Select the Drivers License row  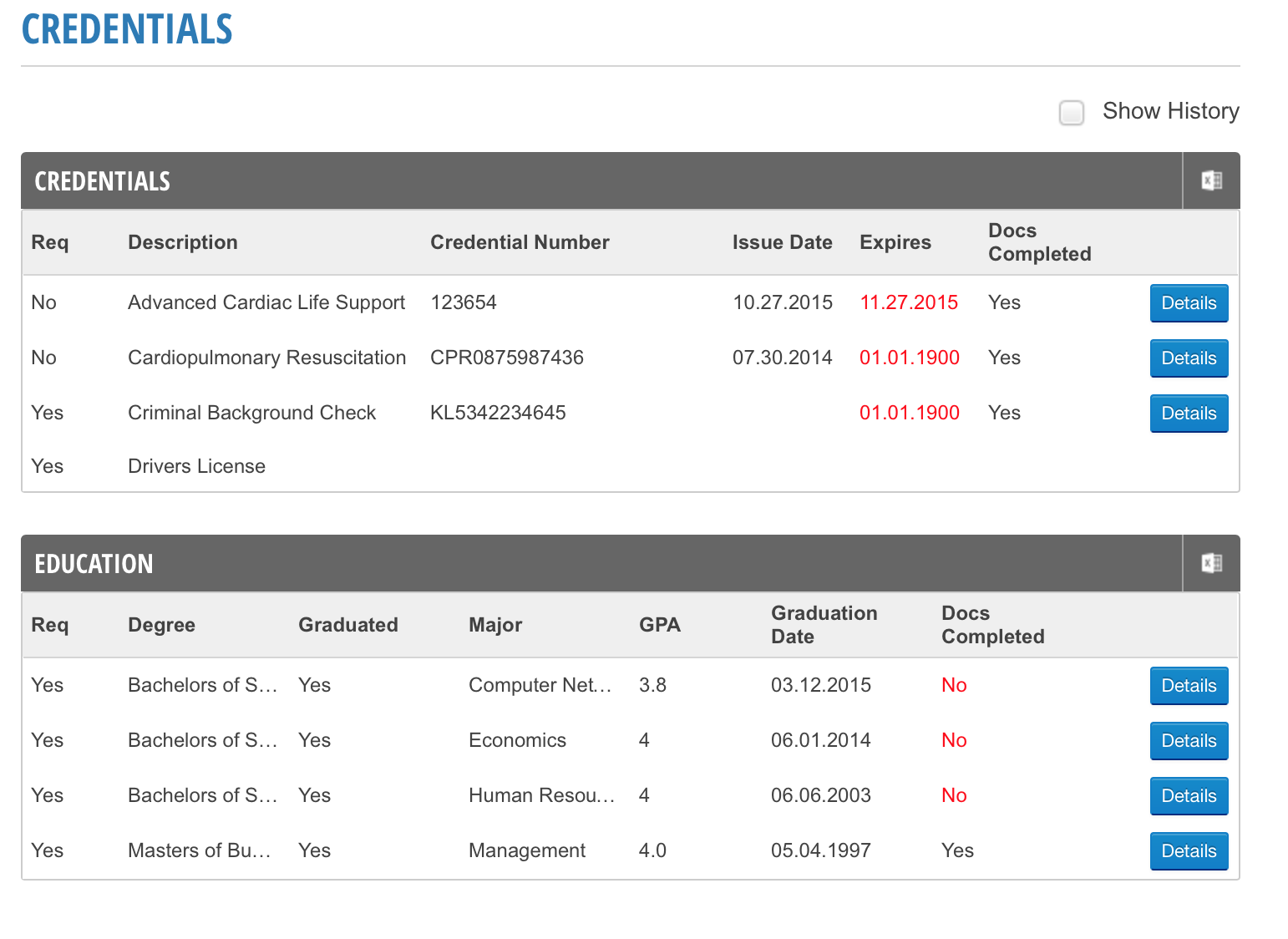click(x=631, y=466)
